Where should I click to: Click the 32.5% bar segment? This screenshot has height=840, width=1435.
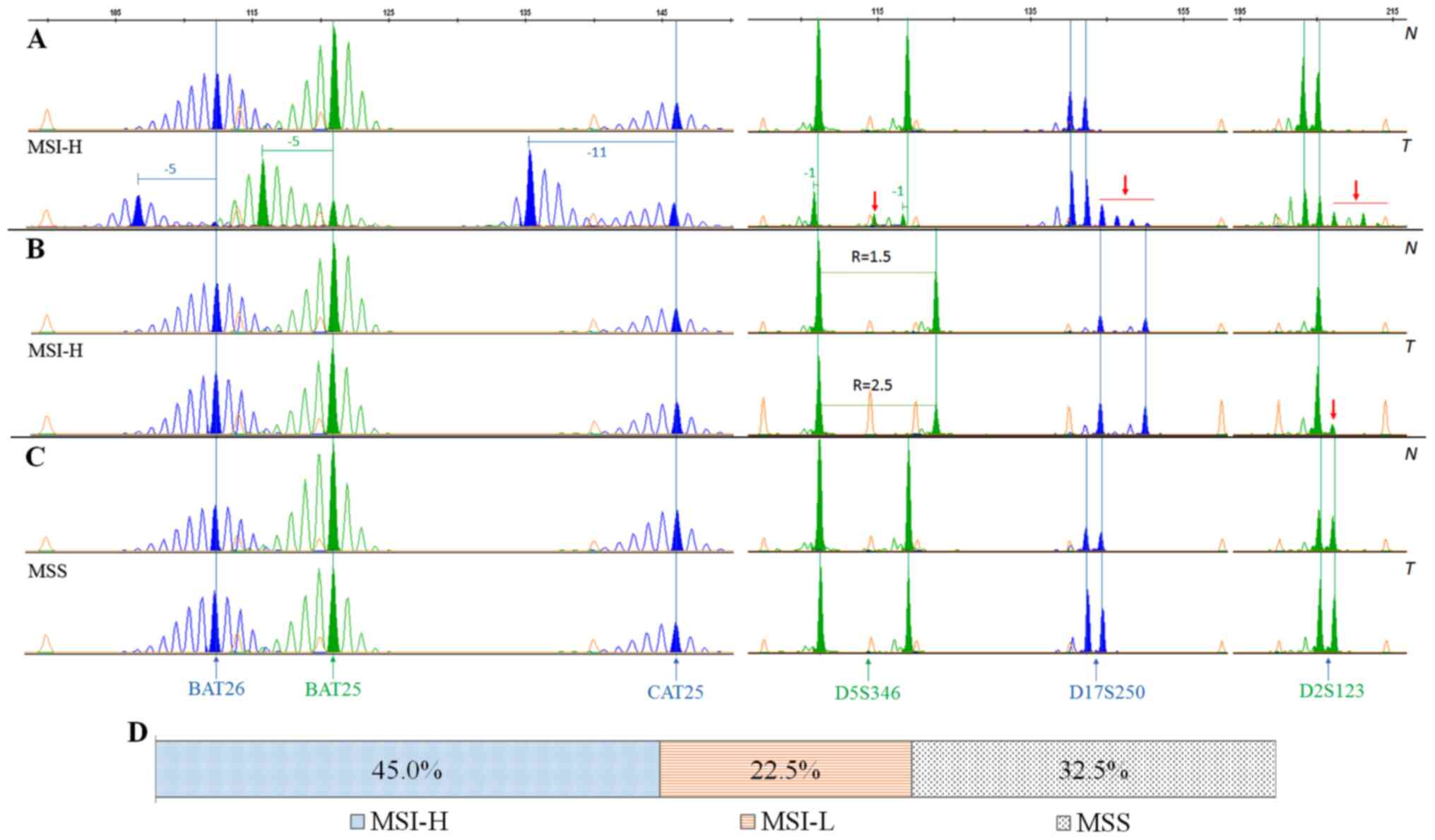point(1093,769)
